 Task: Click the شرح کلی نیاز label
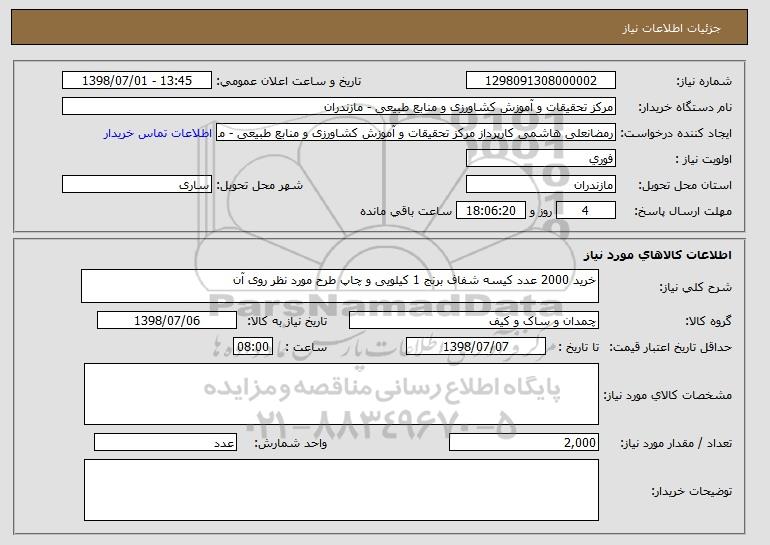click(695, 287)
